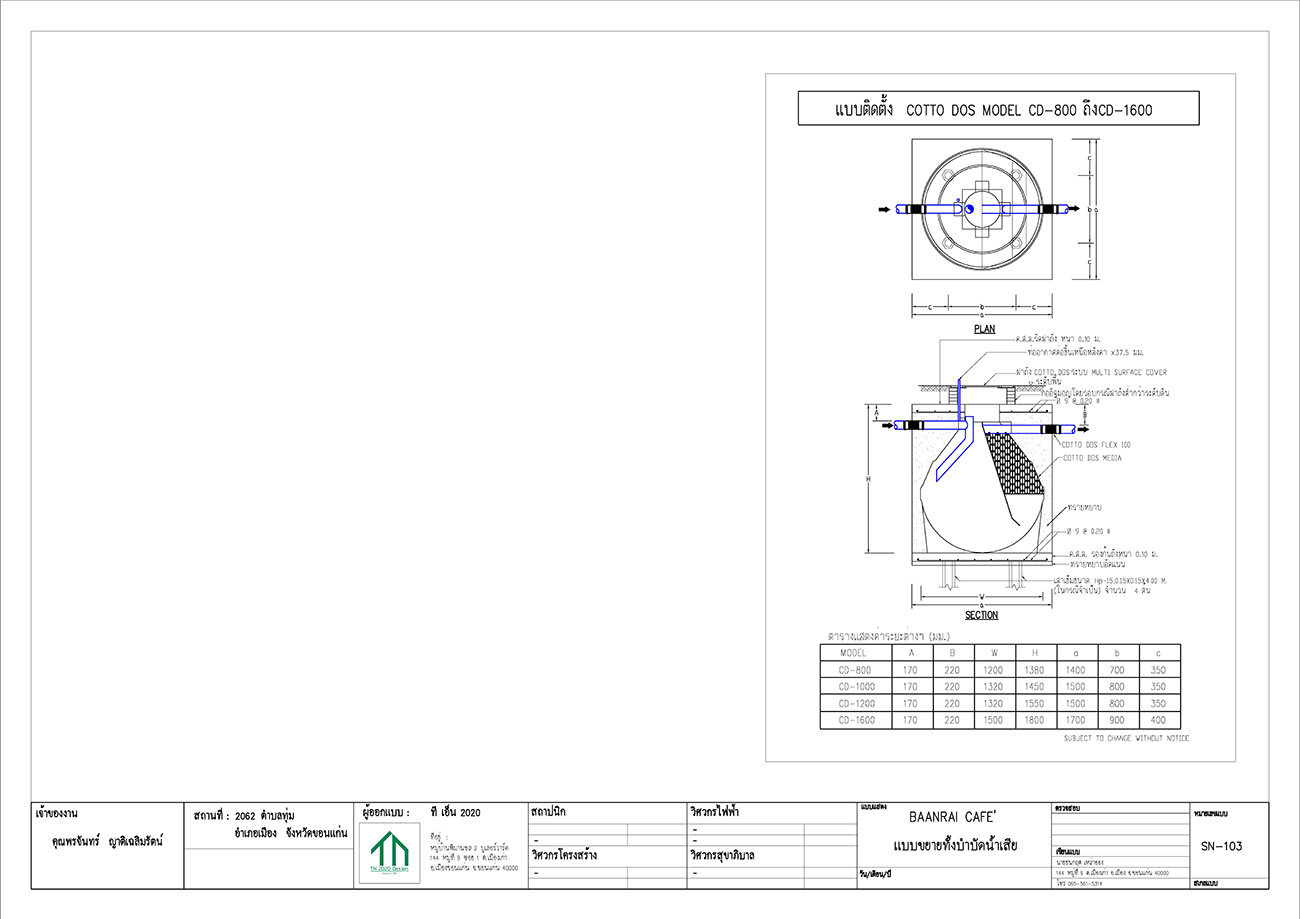Select the underlined 'PLAN' label
The width and height of the screenshot is (1300, 919).
pyautogui.click(x=984, y=328)
